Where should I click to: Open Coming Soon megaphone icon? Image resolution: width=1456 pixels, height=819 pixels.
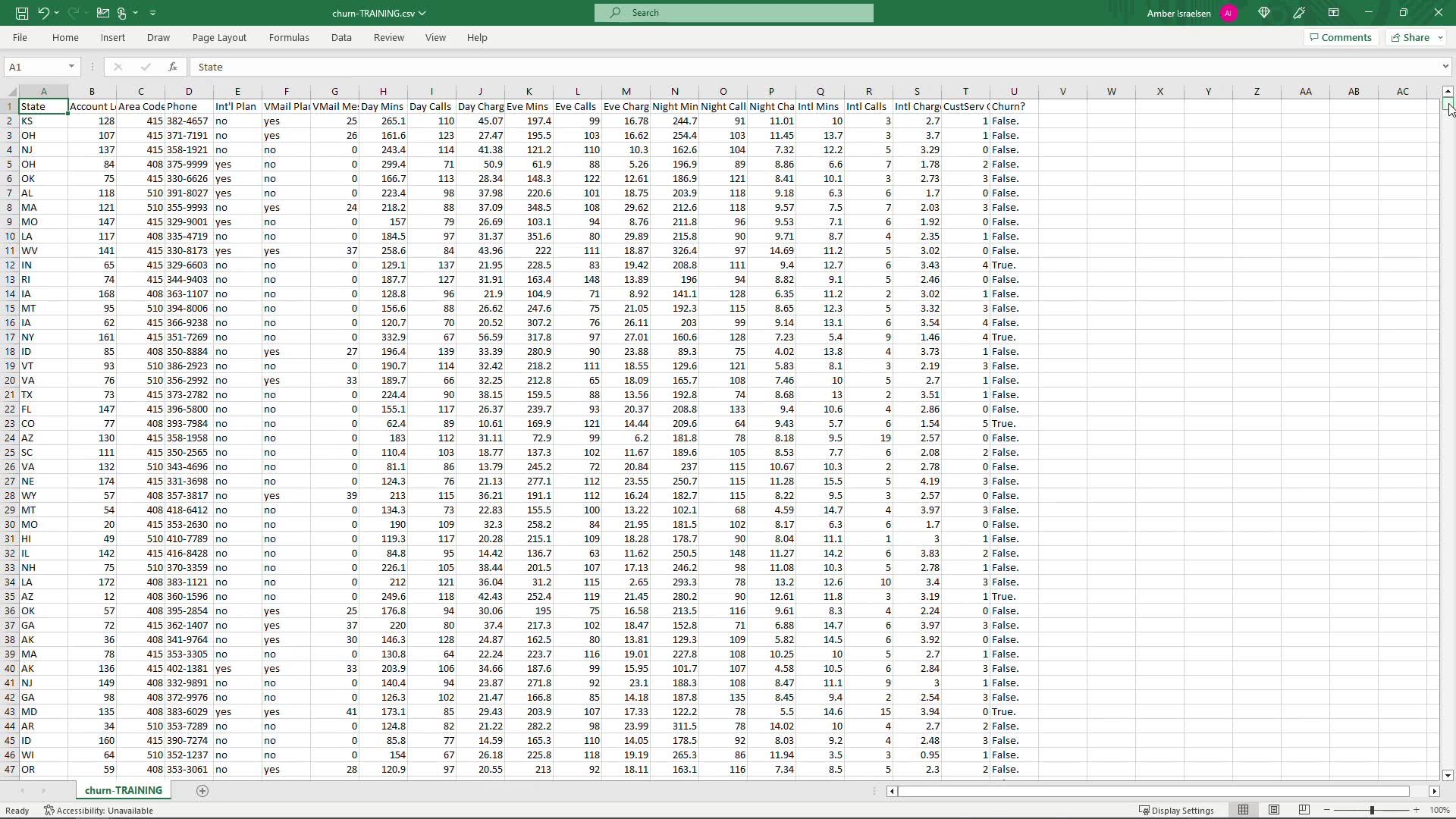pos(1300,13)
